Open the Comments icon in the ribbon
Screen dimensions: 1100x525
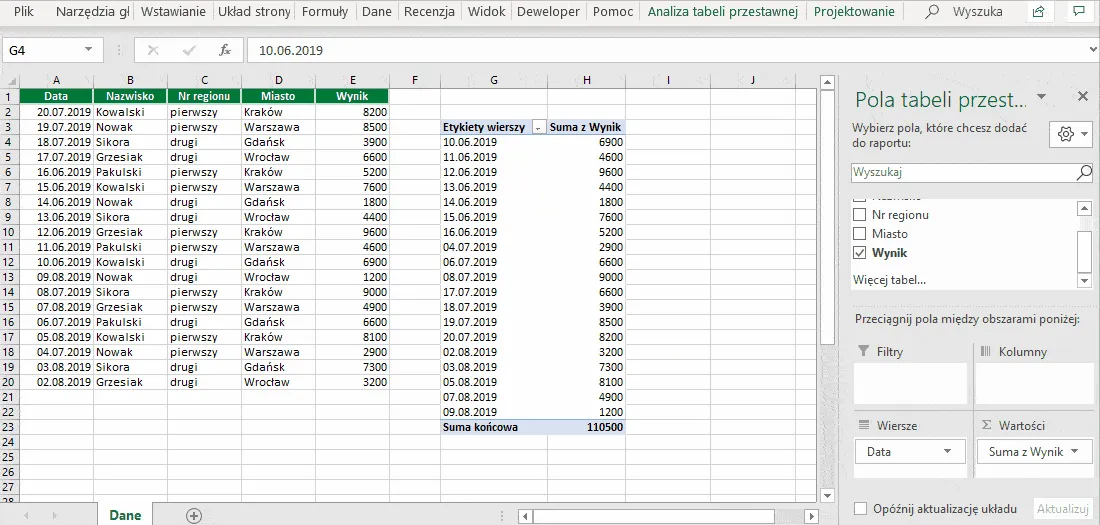pyautogui.click(x=1078, y=12)
